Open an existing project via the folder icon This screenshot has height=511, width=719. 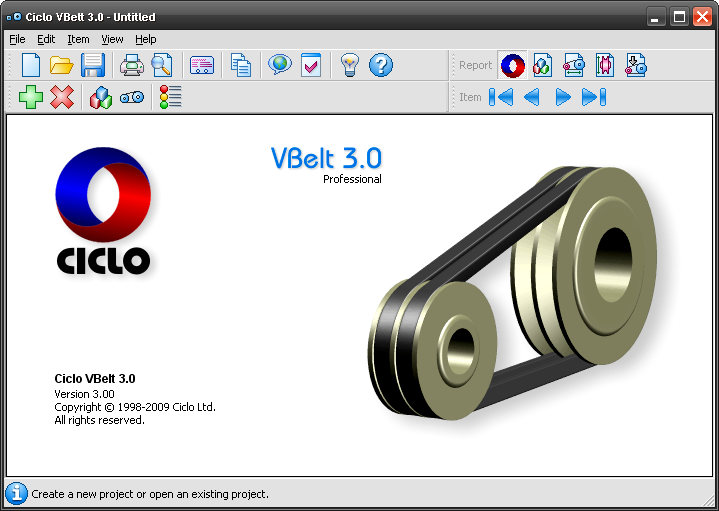(62, 66)
